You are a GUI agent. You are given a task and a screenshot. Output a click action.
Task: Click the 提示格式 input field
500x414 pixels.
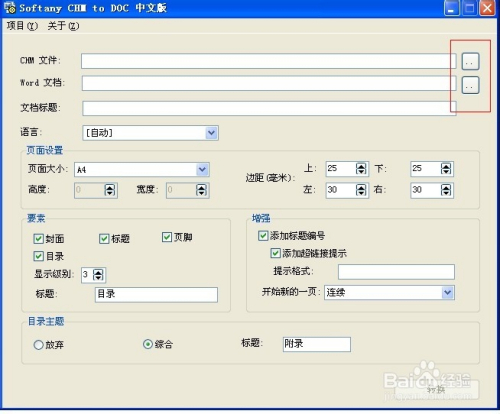[x=396, y=272]
